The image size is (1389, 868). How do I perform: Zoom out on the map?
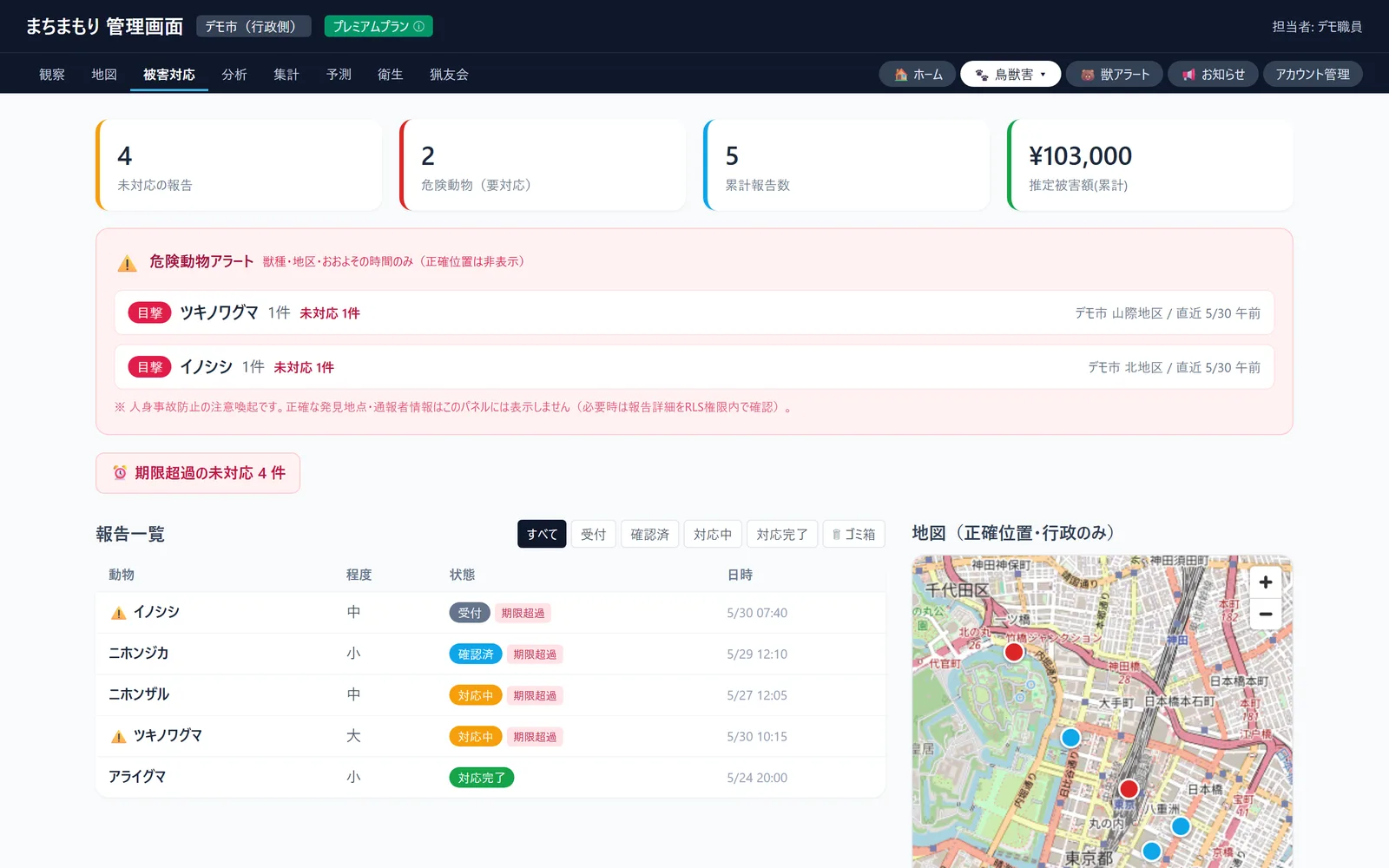[x=1265, y=614]
